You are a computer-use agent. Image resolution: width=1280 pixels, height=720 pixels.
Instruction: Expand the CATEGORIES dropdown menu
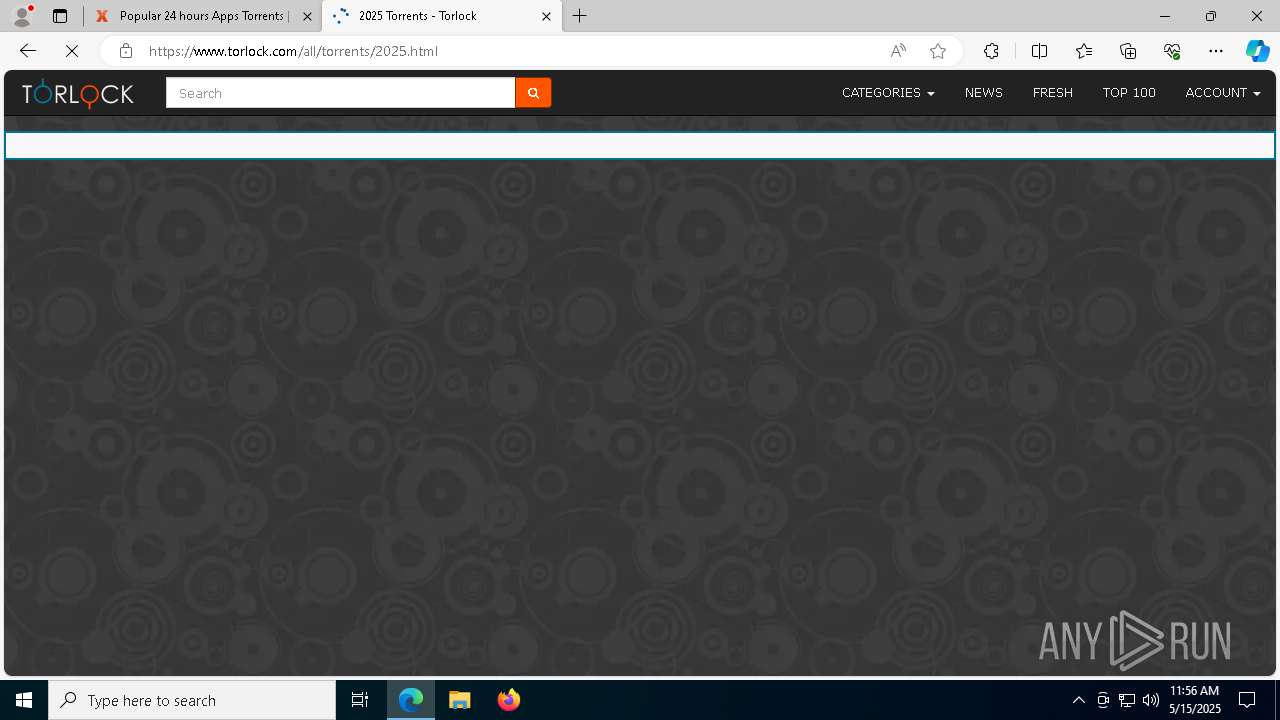[x=888, y=93]
